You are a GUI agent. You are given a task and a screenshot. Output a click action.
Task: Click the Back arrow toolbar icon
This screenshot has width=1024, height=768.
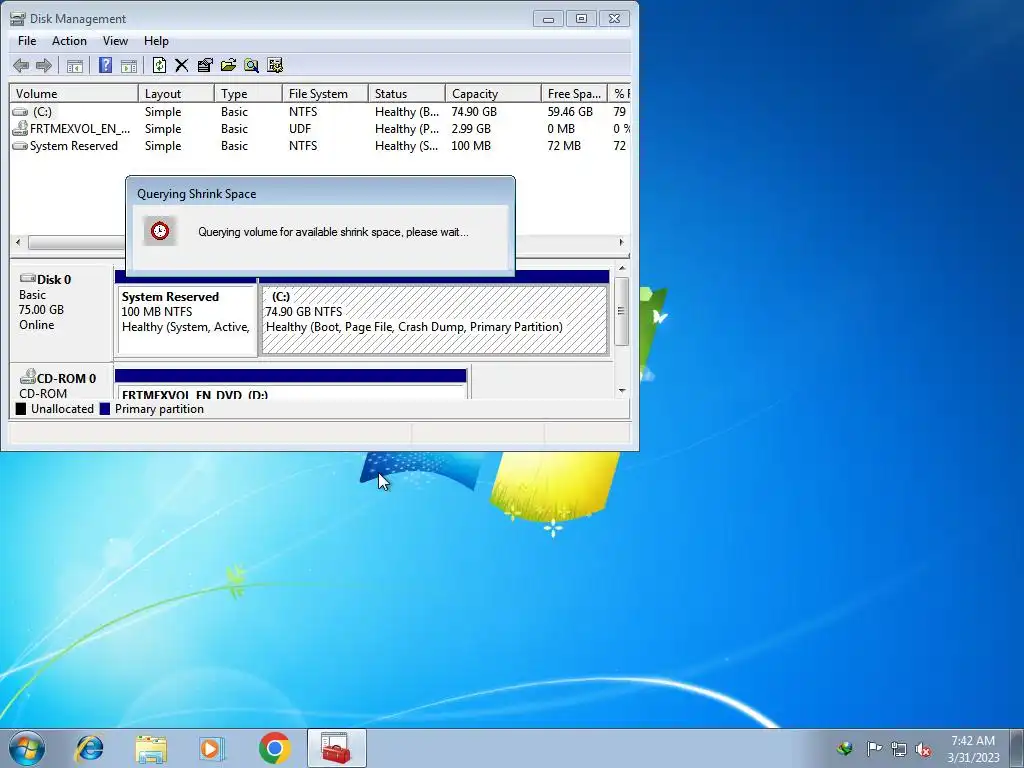coord(21,65)
